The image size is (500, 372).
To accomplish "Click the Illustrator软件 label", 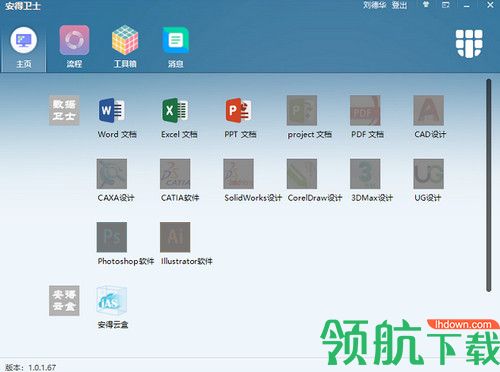I will (x=187, y=261).
